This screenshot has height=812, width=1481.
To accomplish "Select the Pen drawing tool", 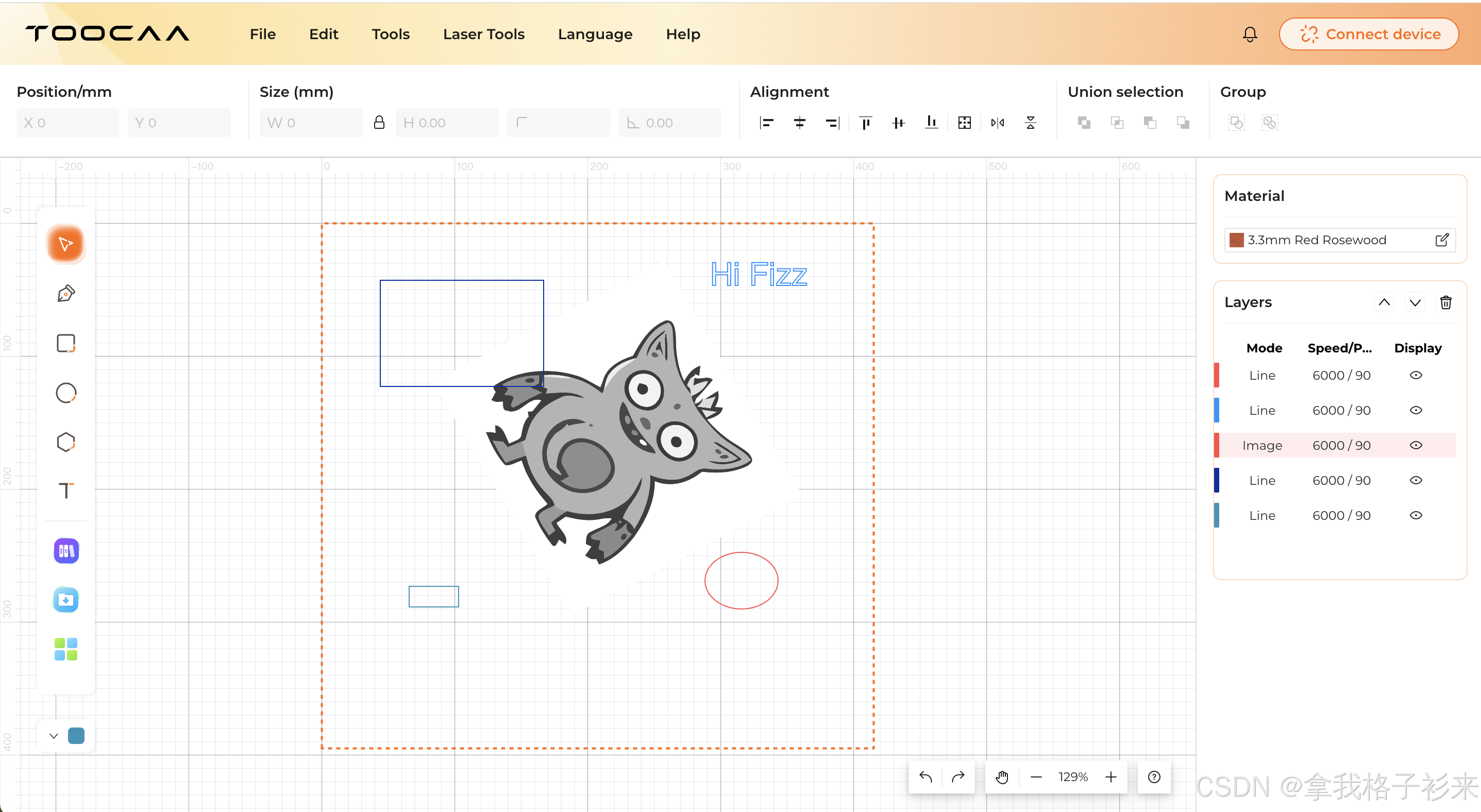I will tap(65, 294).
